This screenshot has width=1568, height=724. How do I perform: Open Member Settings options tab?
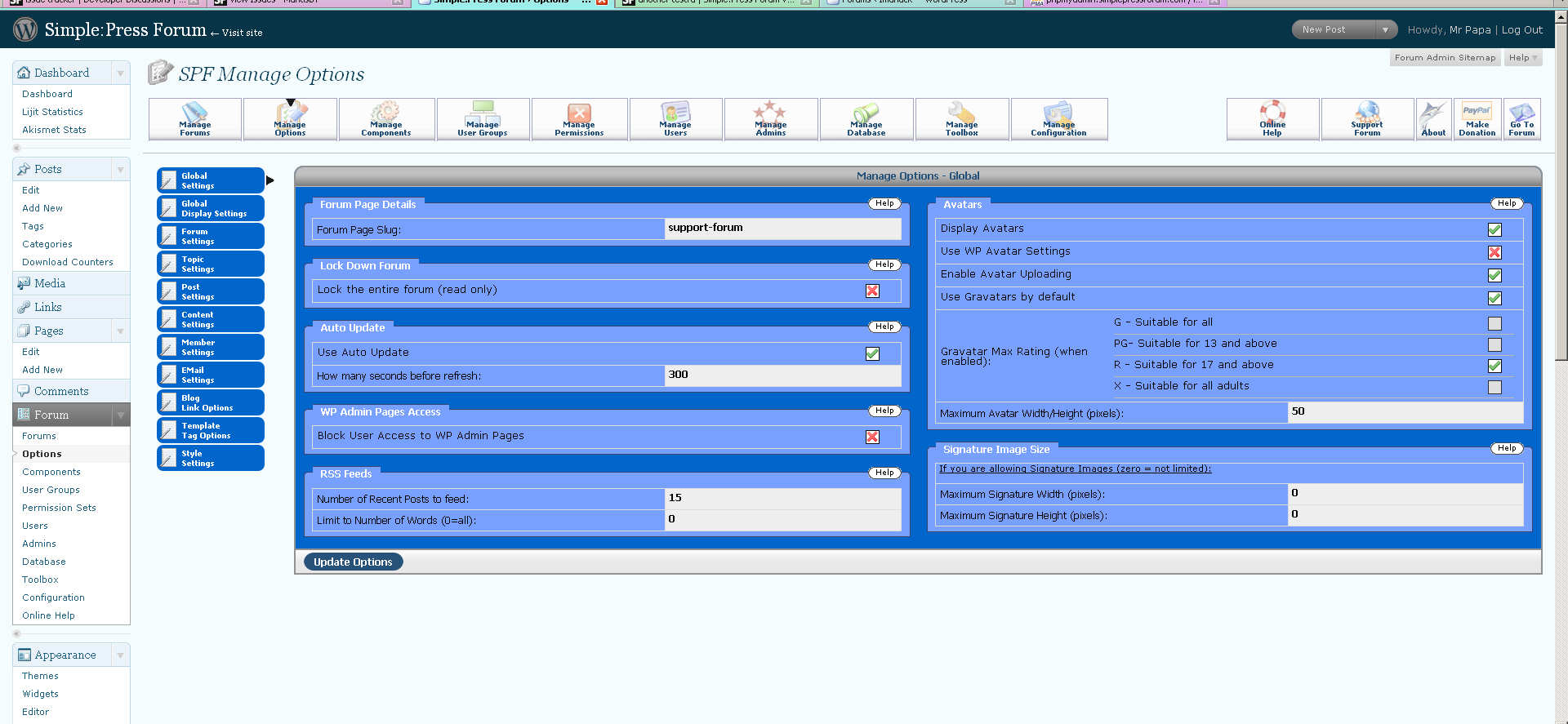211,347
